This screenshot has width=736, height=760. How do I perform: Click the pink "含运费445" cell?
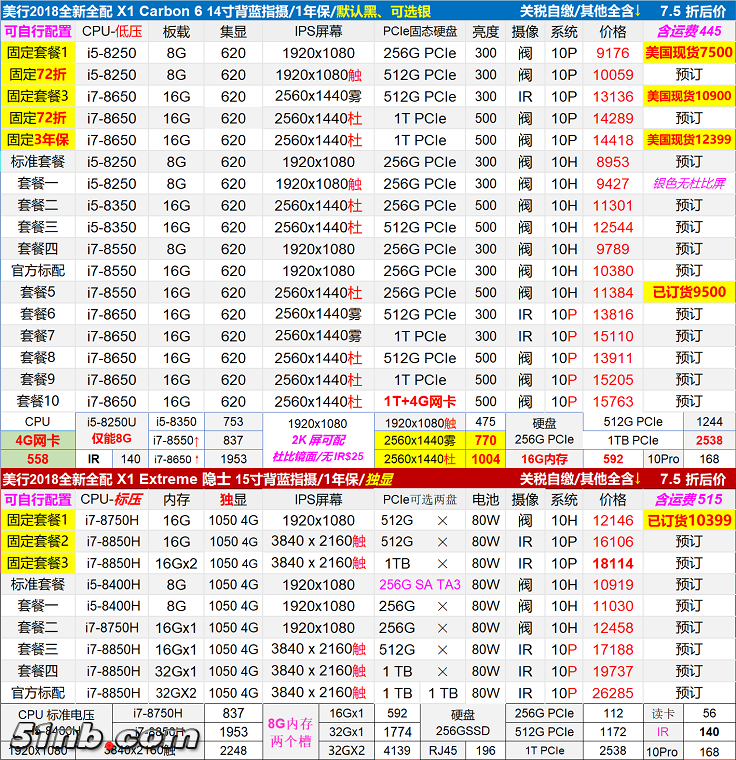tap(689, 32)
